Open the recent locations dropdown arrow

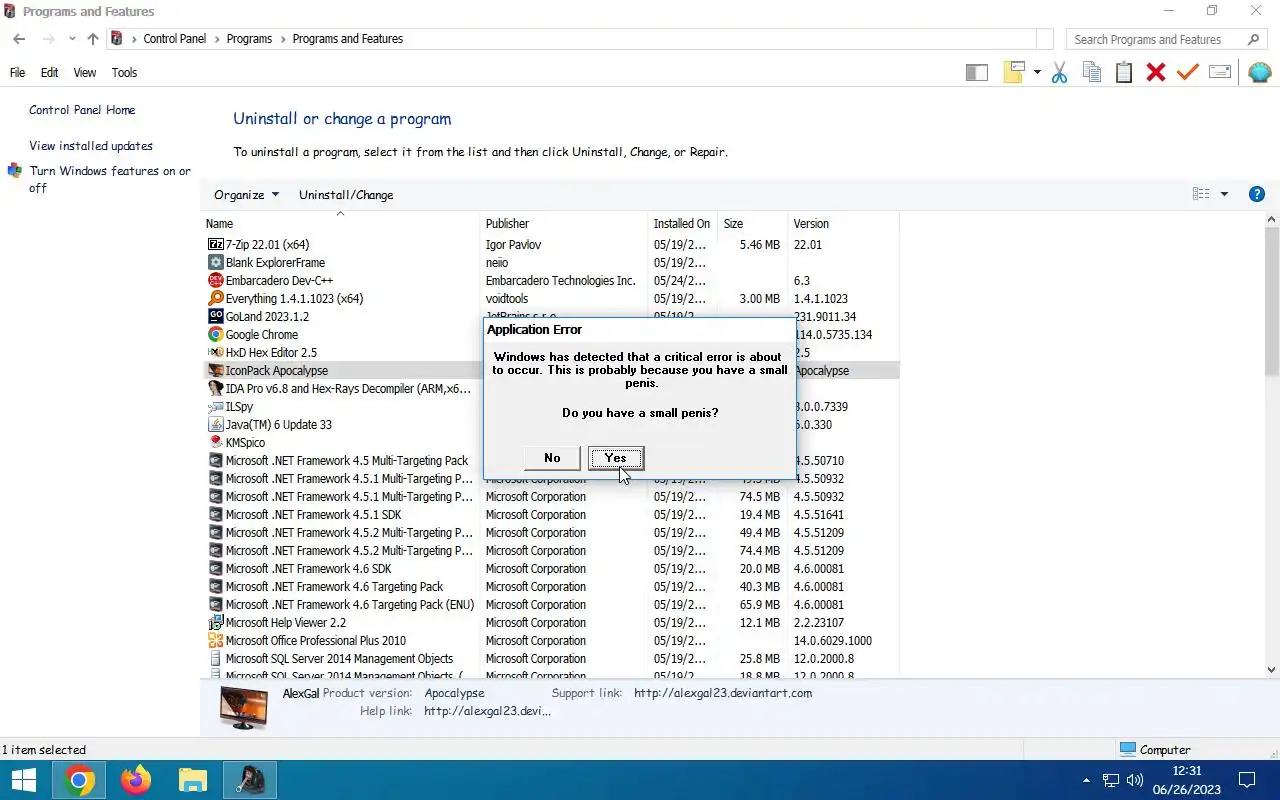(72, 39)
